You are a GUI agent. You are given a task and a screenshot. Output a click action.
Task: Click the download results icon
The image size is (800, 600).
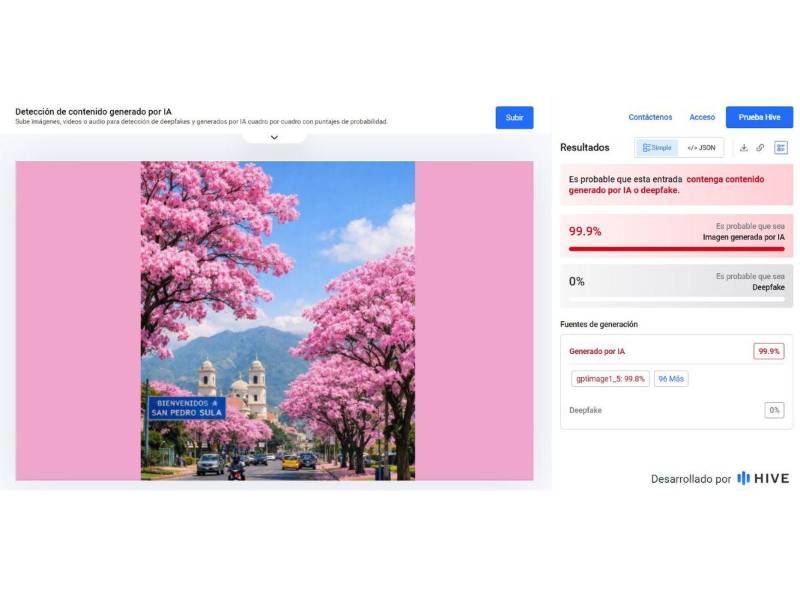tap(744, 147)
